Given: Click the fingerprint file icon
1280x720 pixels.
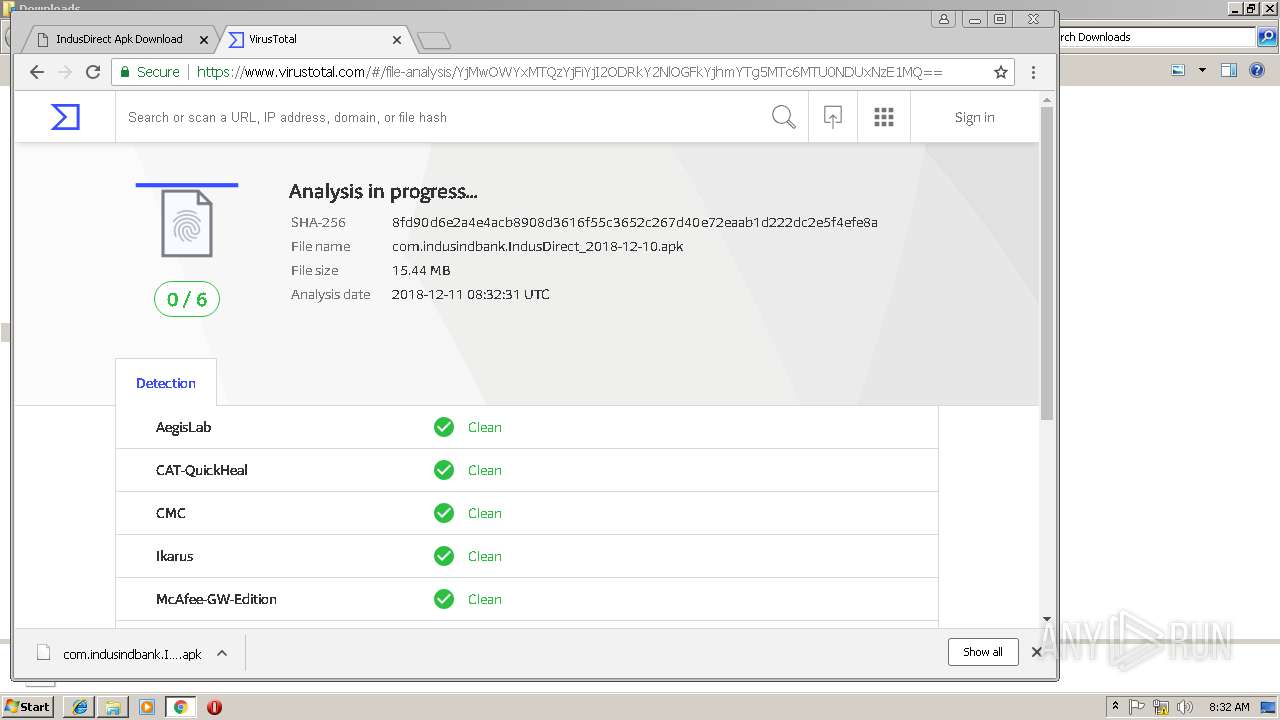Looking at the screenshot, I should [x=187, y=224].
